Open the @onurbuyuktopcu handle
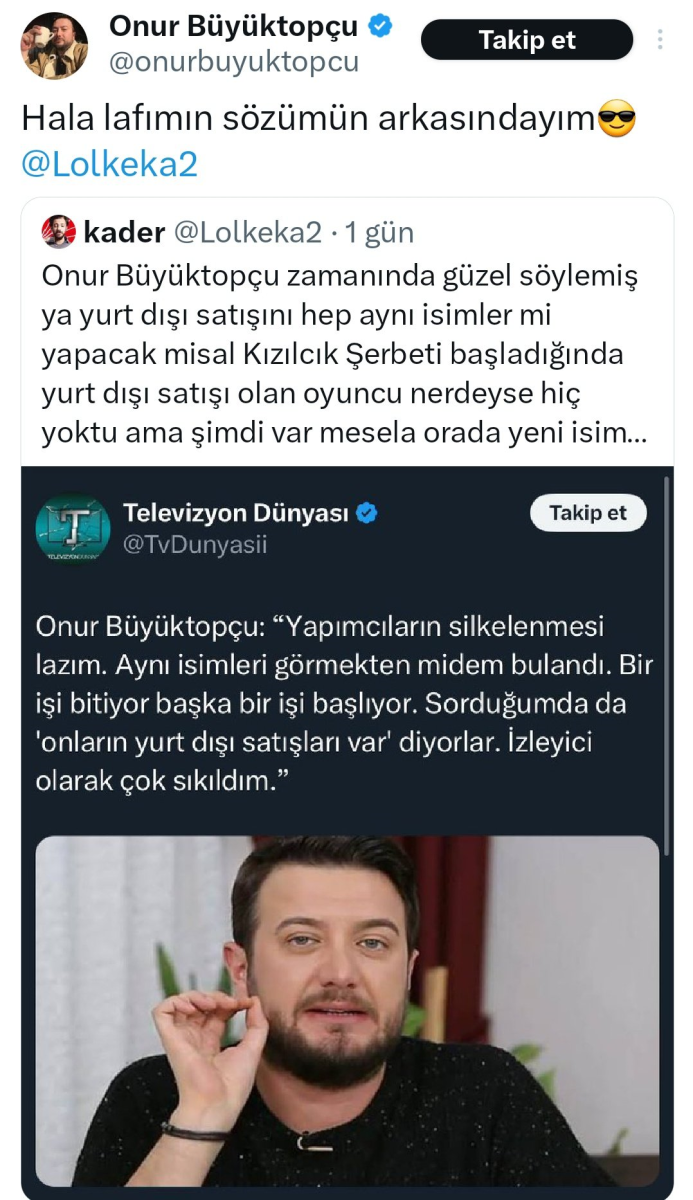The image size is (693, 1200). 232,62
